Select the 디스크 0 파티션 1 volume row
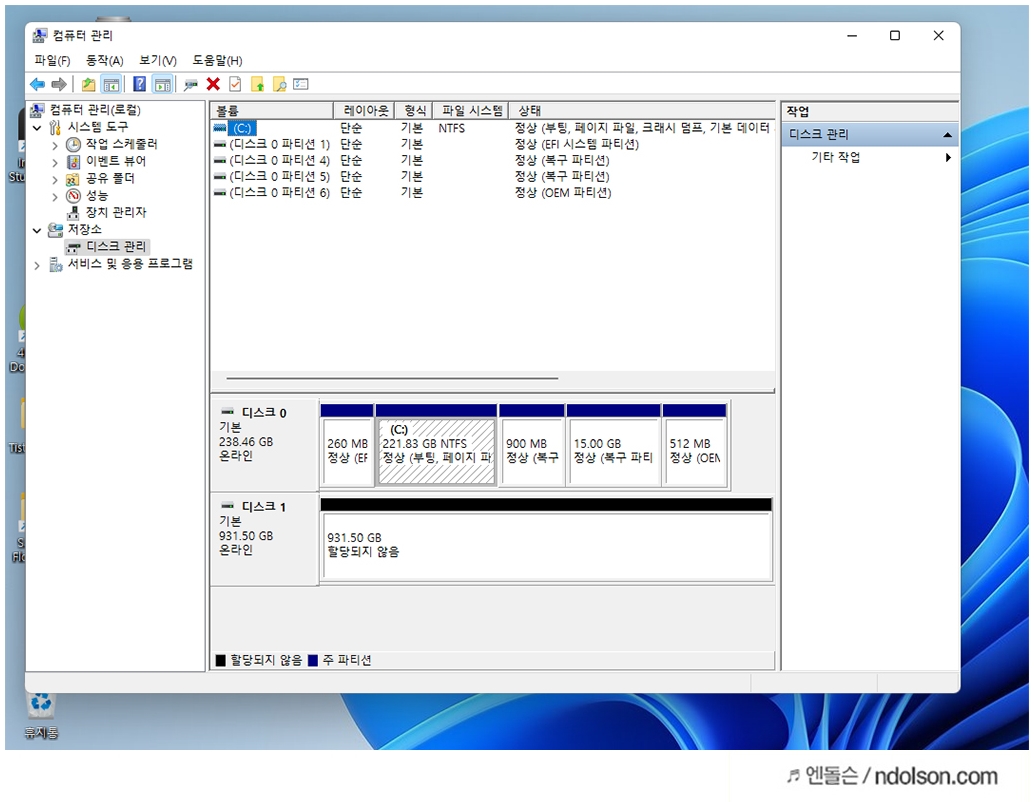The width and height of the screenshot is (1034, 802). tap(492, 144)
